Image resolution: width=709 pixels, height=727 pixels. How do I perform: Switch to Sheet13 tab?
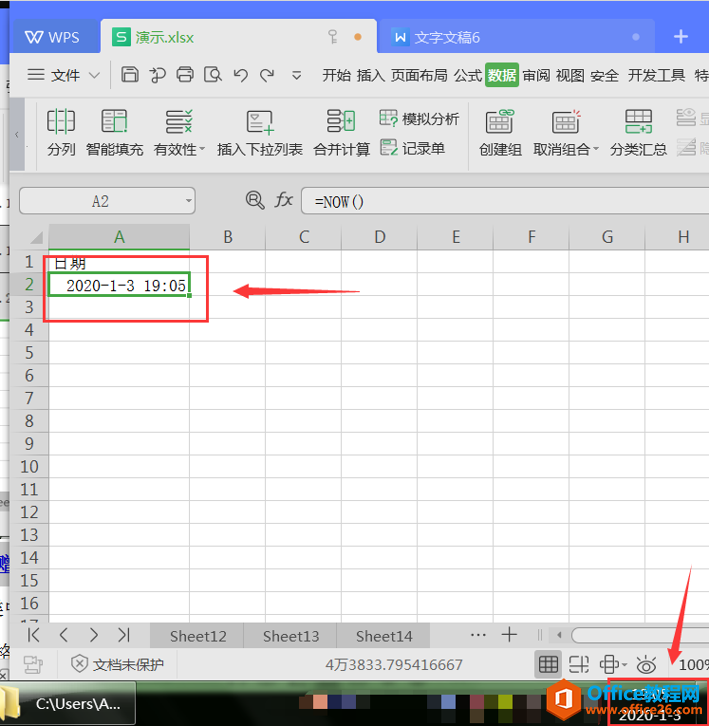tap(291, 636)
